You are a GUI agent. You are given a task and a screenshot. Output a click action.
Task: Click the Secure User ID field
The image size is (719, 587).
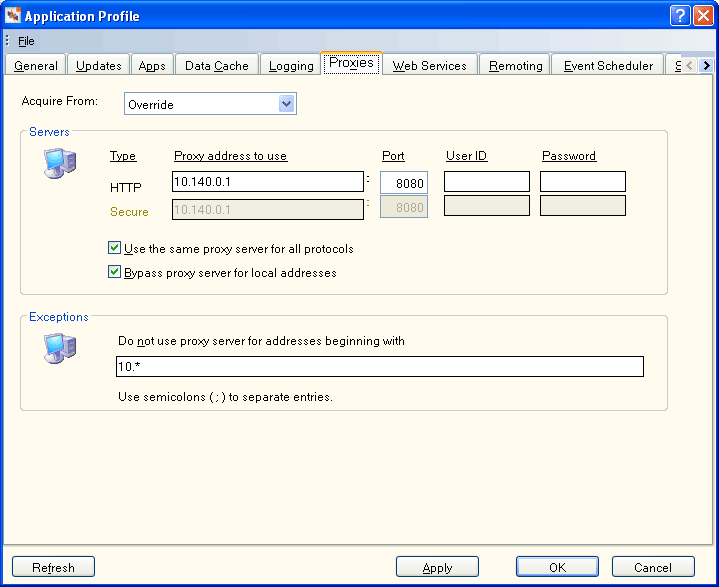tap(487, 205)
